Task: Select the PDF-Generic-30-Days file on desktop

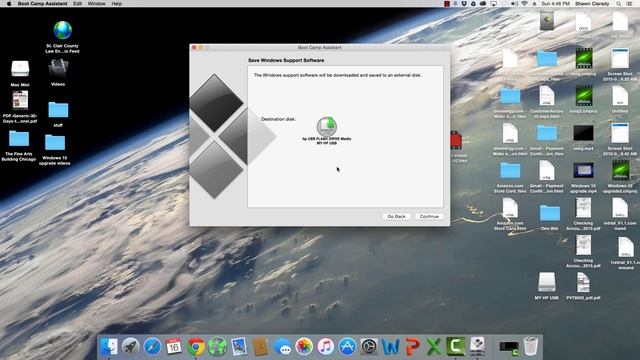Action: pos(20,107)
